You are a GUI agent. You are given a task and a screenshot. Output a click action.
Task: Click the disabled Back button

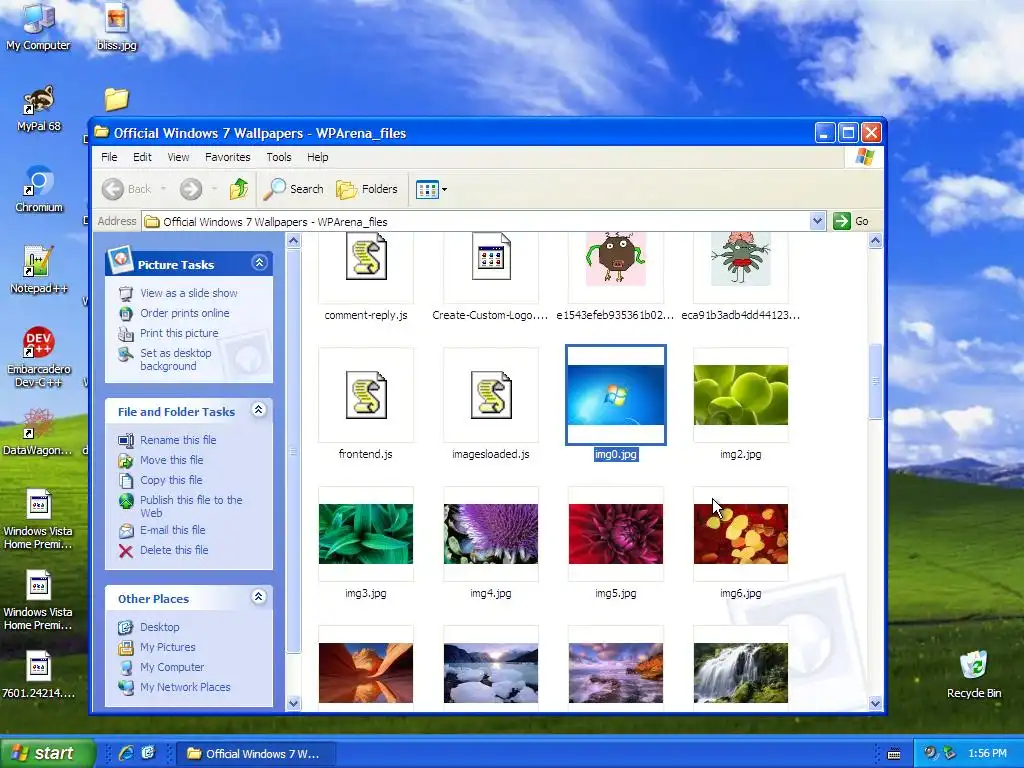[127, 189]
